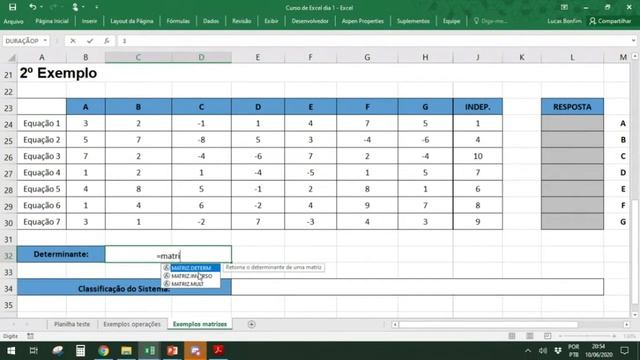Click the INDEP. header cell
640x360 pixels.
pos(478,107)
